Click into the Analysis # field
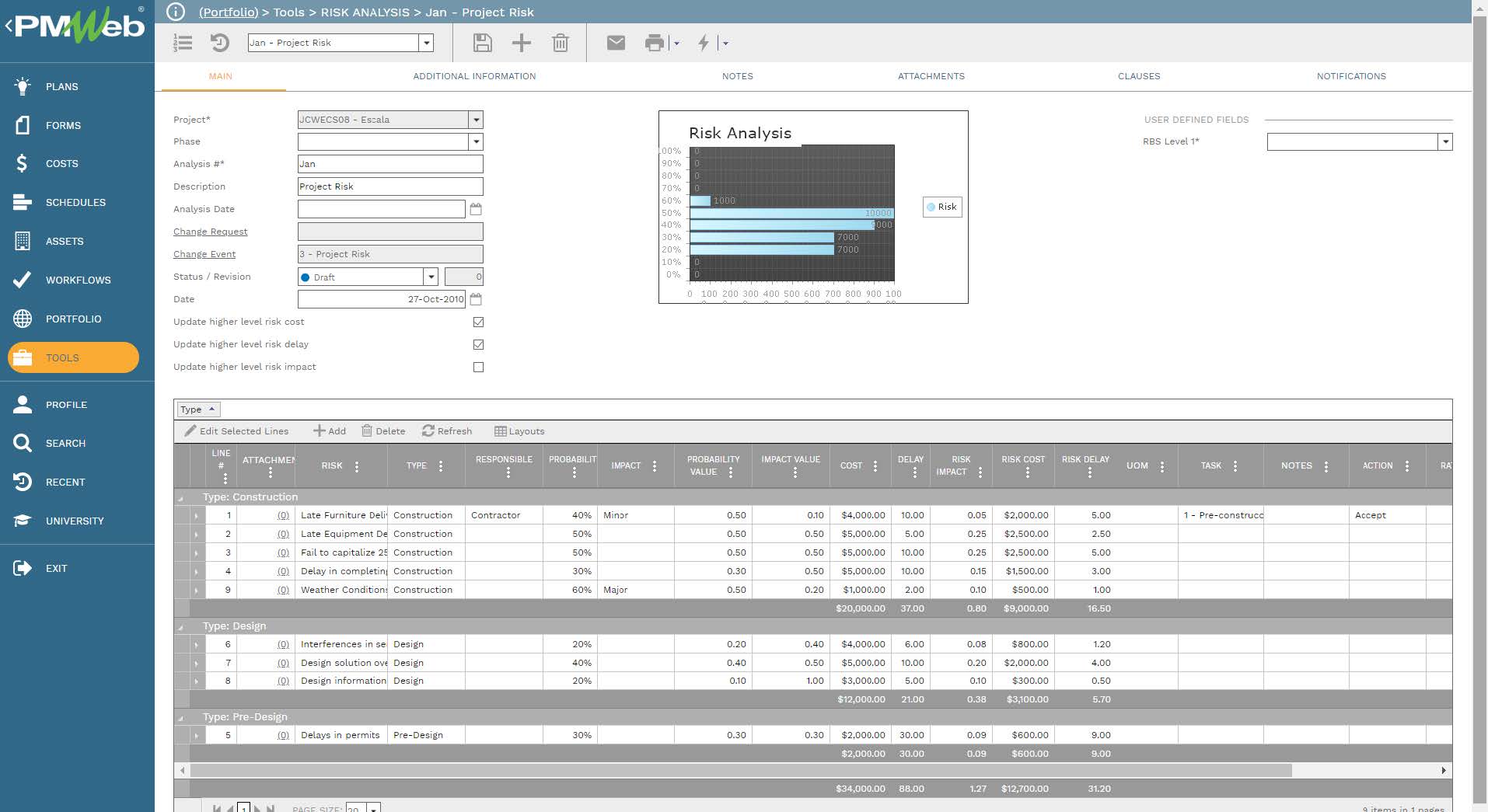The image size is (1488, 812). (390, 164)
